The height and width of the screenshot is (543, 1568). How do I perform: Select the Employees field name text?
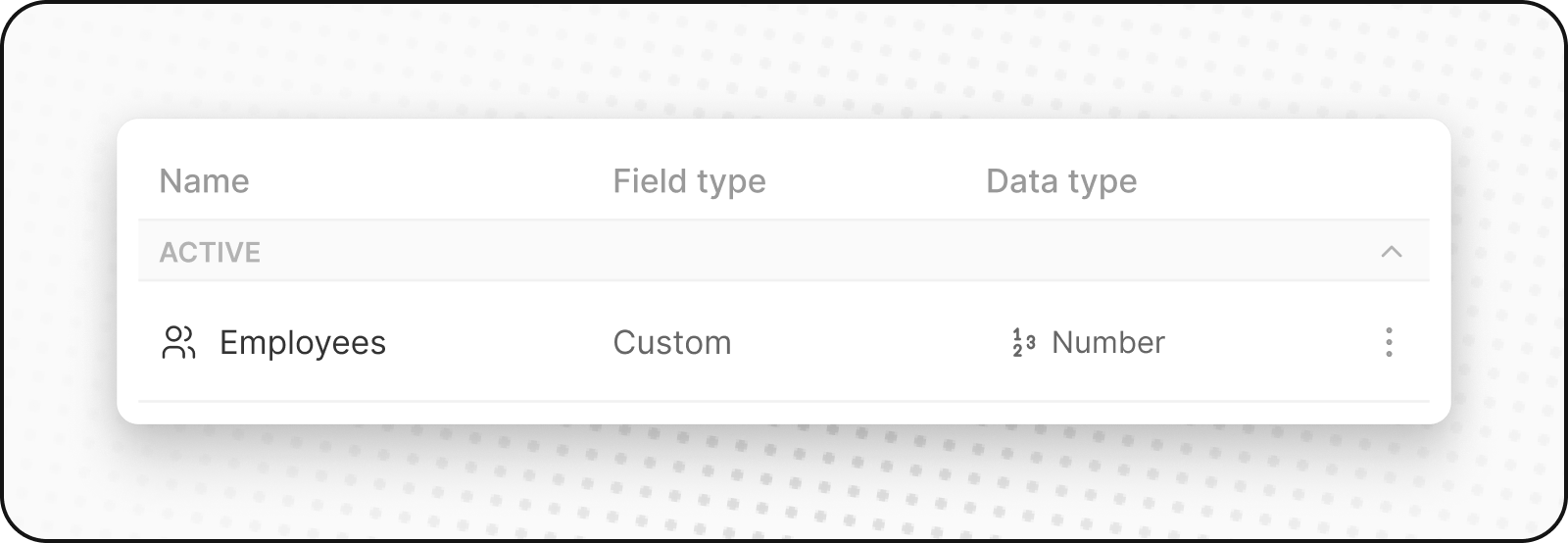303,343
